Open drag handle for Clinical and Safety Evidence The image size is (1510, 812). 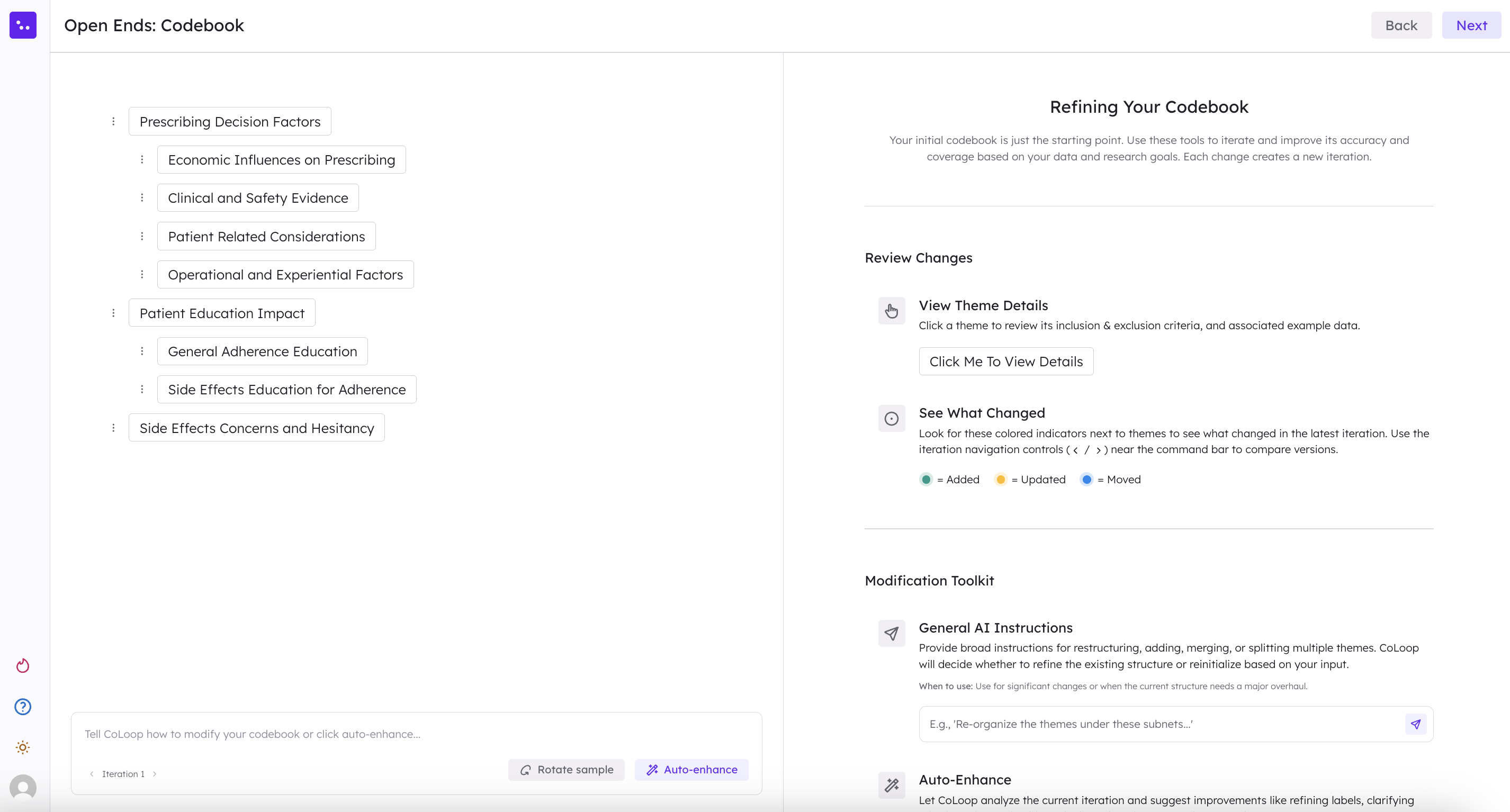(142, 197)
